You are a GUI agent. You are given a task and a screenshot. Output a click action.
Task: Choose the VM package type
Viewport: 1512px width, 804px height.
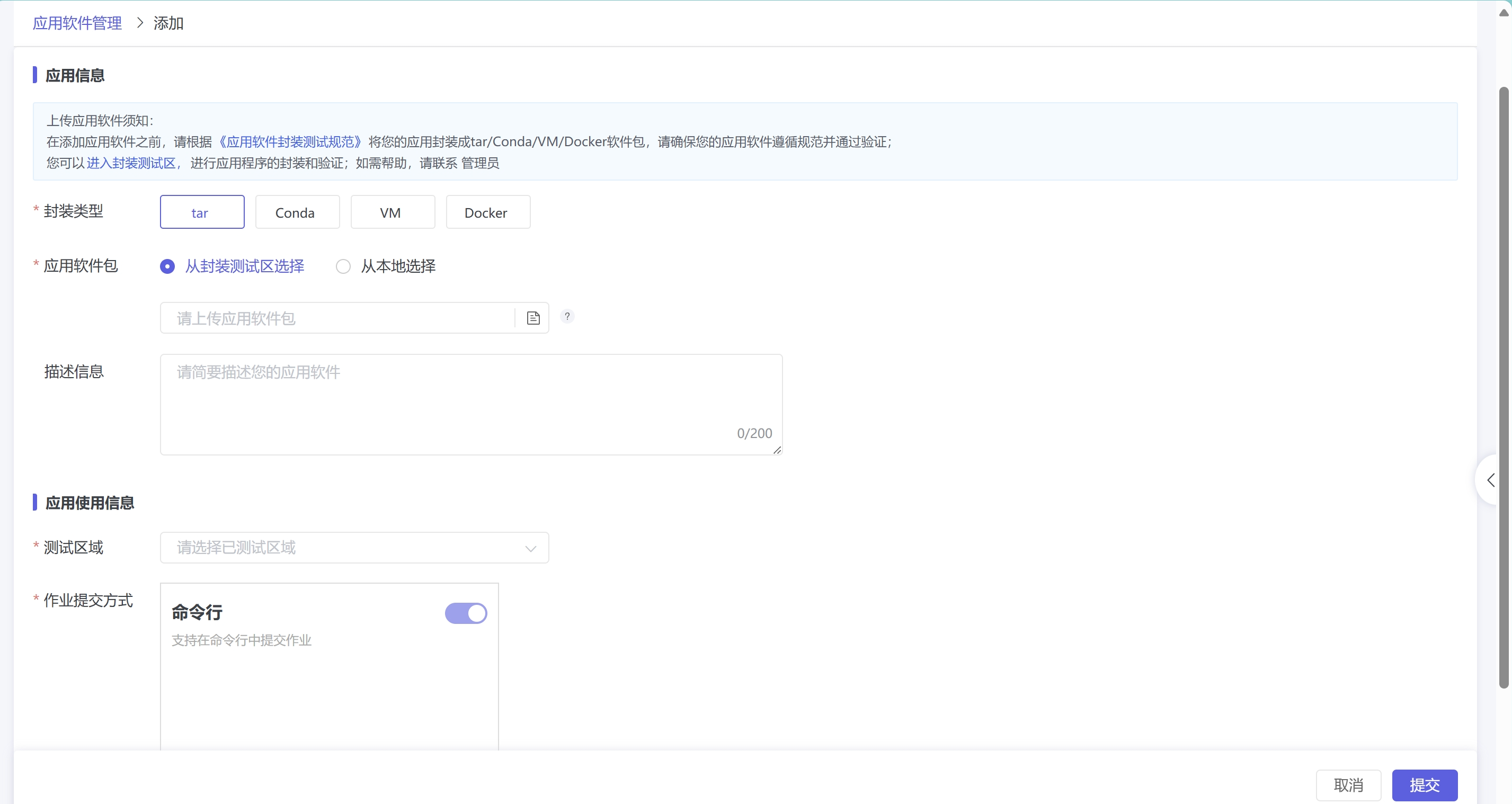coord(393,212)
